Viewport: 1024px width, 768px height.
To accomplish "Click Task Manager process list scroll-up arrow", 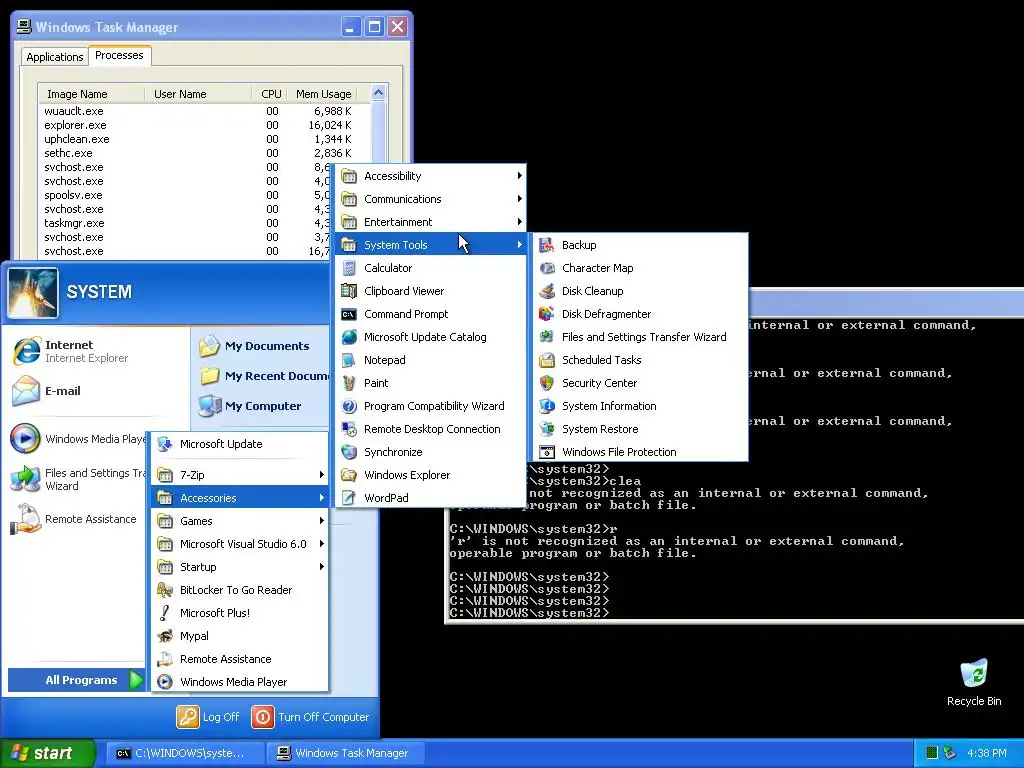I will point(378,93).
